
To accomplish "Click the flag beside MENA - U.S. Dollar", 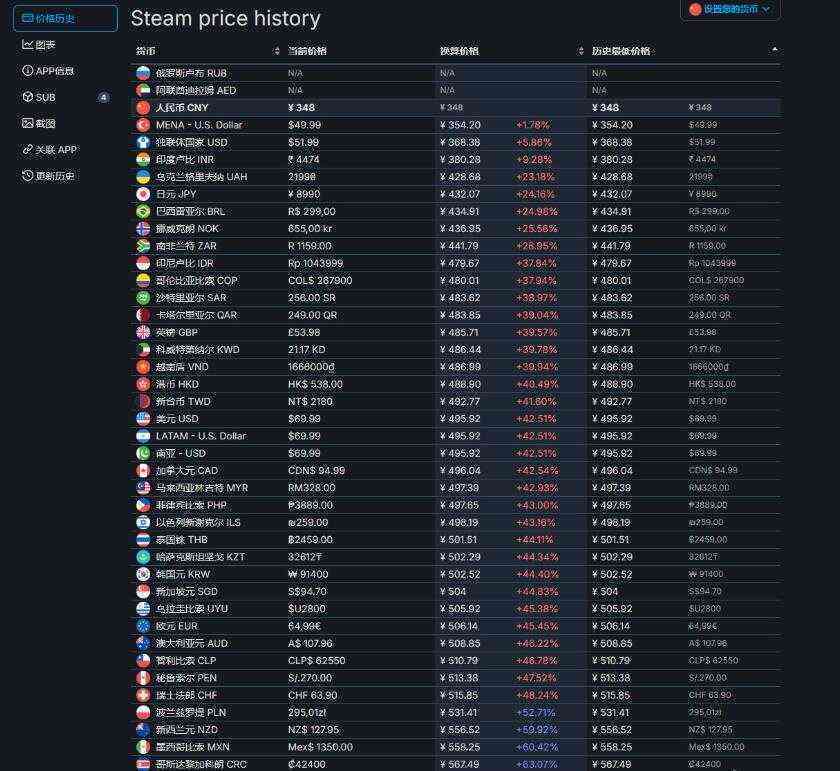I will tap(143, 125).
